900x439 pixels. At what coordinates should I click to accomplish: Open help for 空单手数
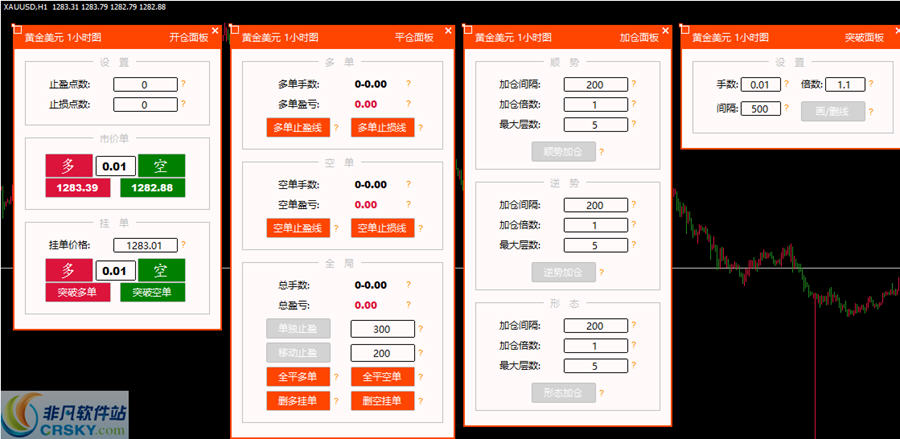[409, 184]
